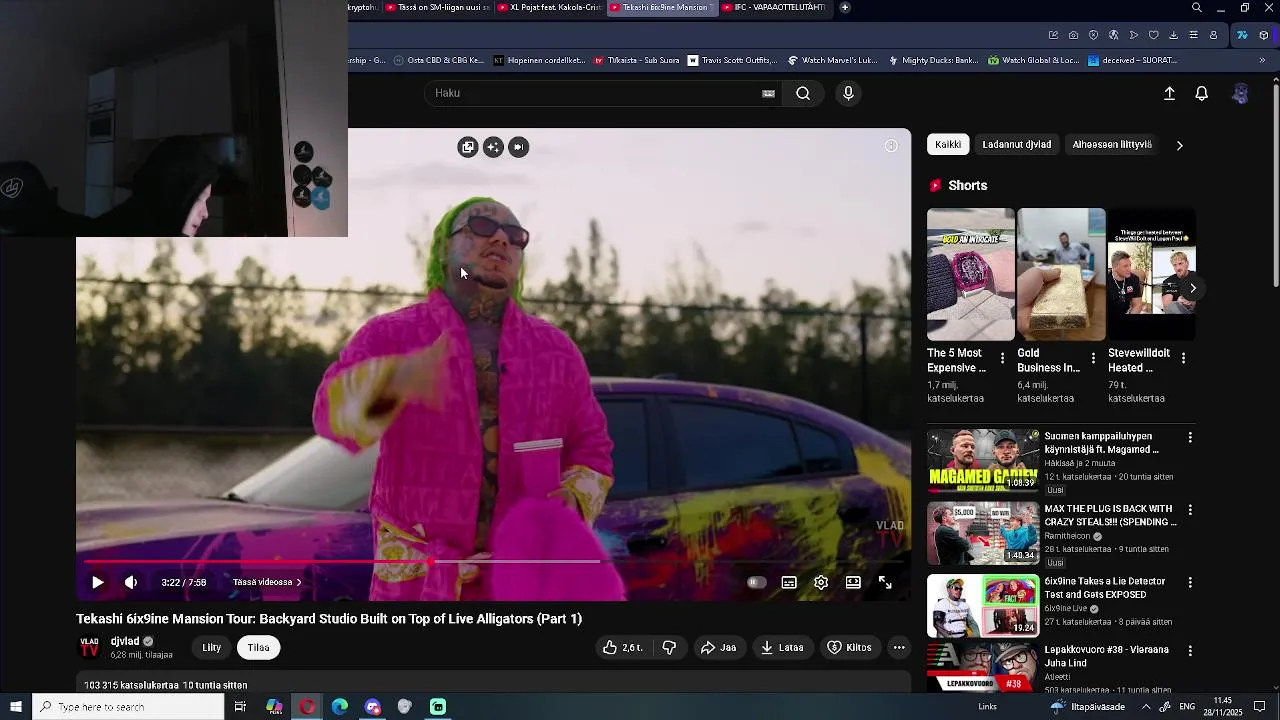Image resolution: width=1280 pixels, height=720 pixels.
Task: Open options for 'Gold Business' short
Action: click(1093, 358)
